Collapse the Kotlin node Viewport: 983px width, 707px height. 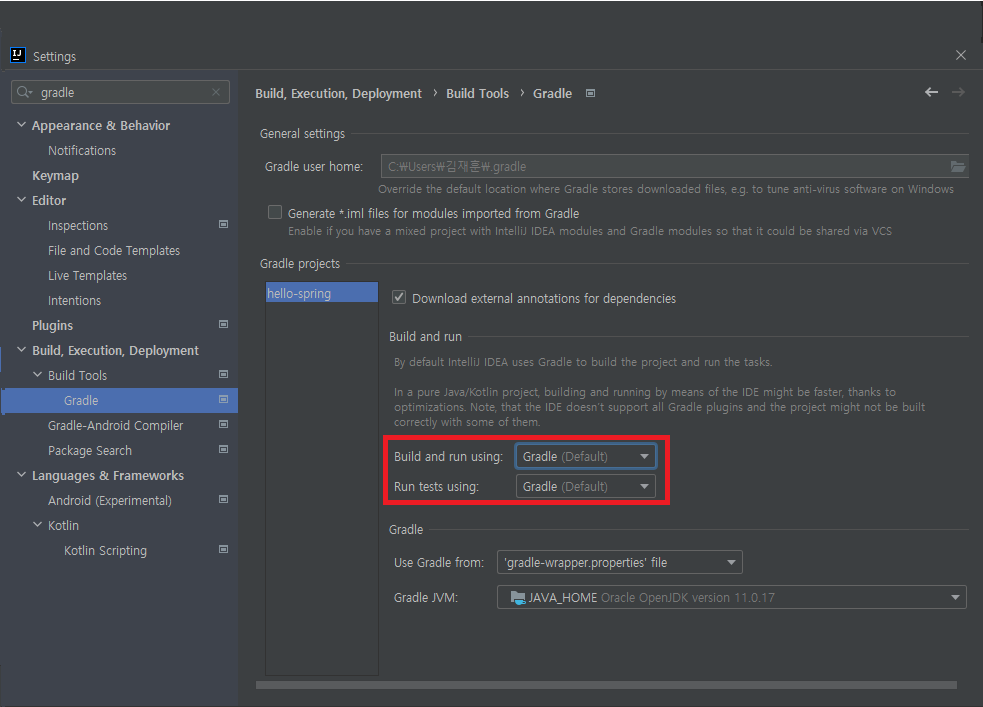pyautogui.click(x=38, y=525)
